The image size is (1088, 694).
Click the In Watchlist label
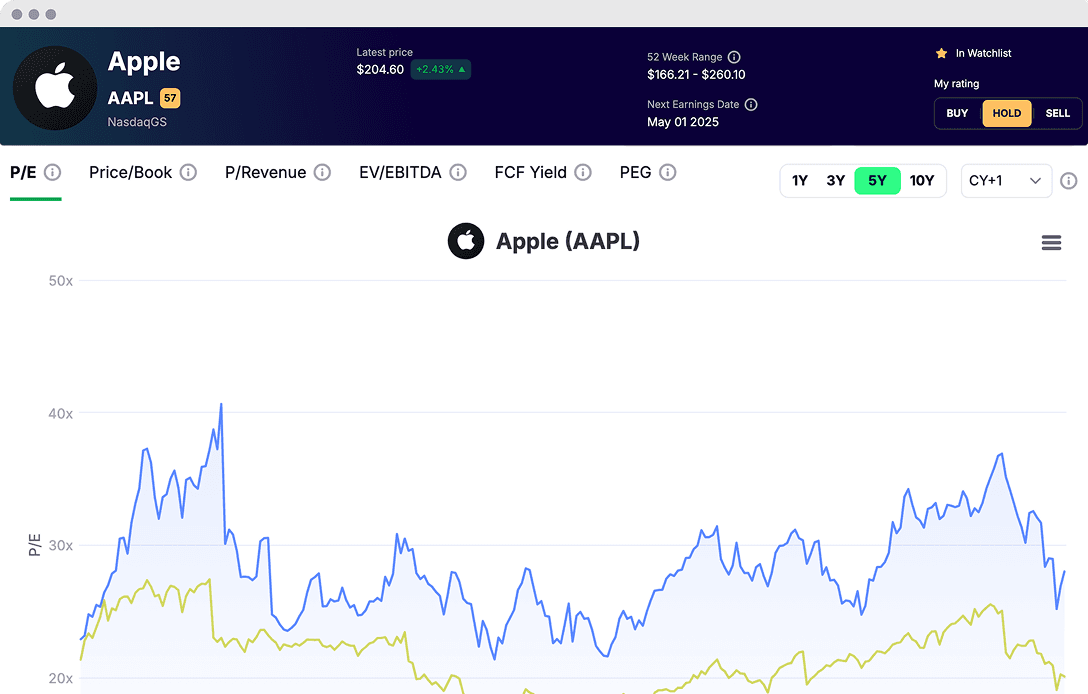click(983, 53)
